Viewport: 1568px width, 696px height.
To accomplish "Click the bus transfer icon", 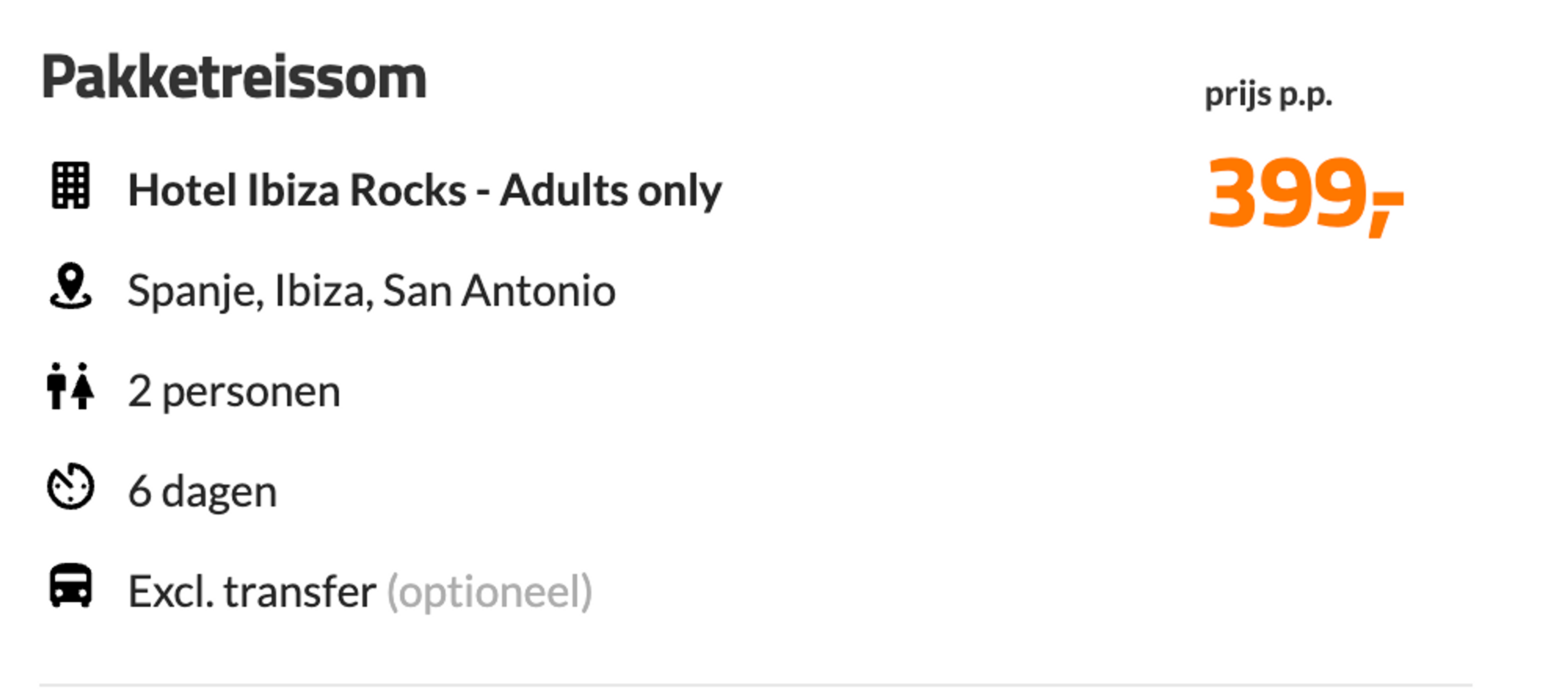I will pos(71,586).
